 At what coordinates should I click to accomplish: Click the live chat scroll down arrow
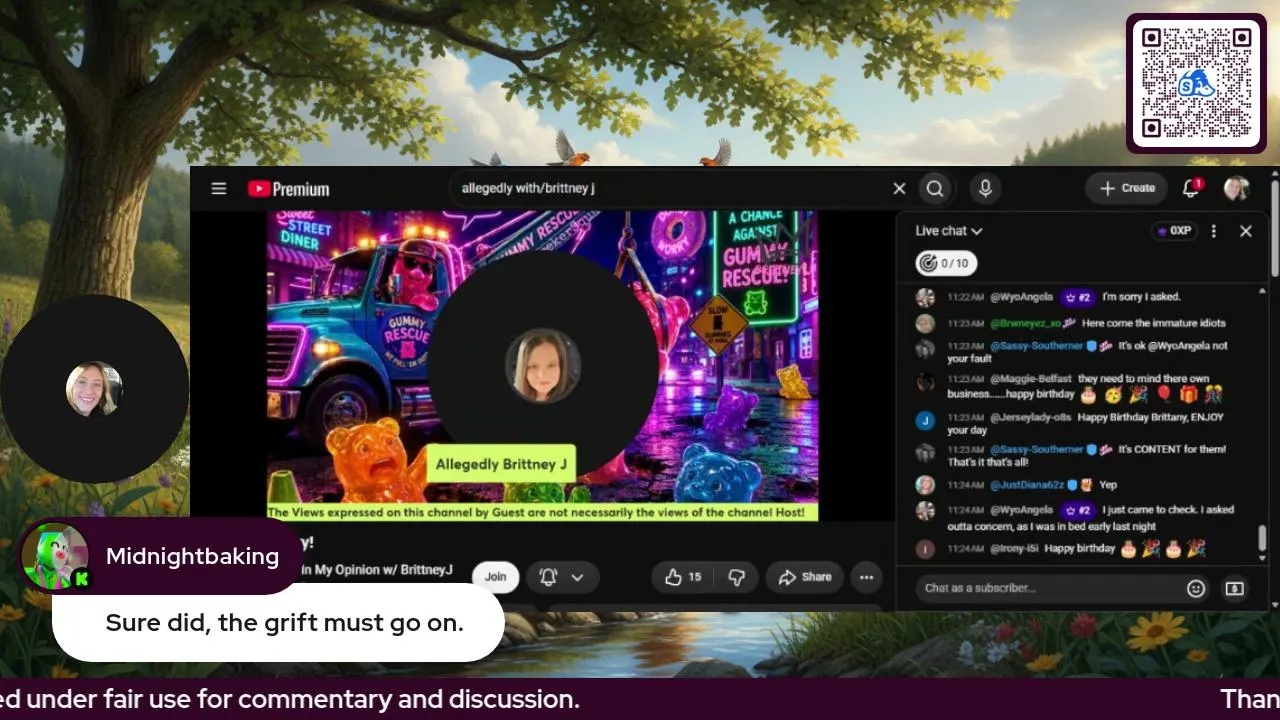(x=1262, y=560)
